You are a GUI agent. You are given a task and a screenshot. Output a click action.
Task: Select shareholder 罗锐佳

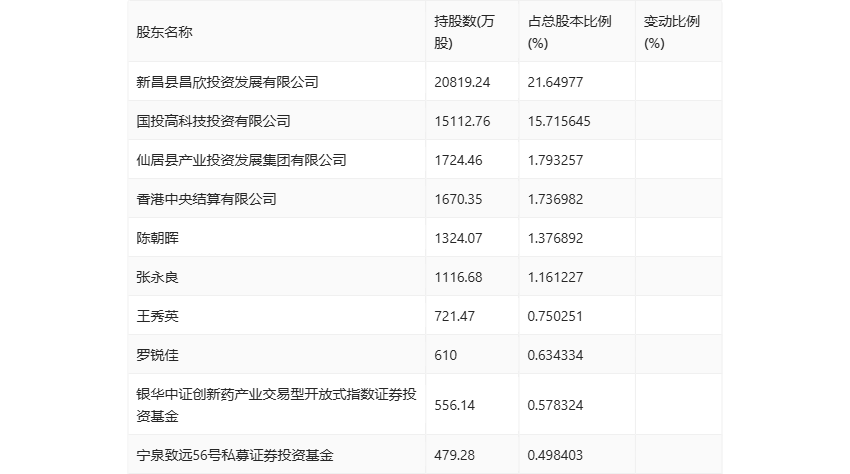point(157,355)
